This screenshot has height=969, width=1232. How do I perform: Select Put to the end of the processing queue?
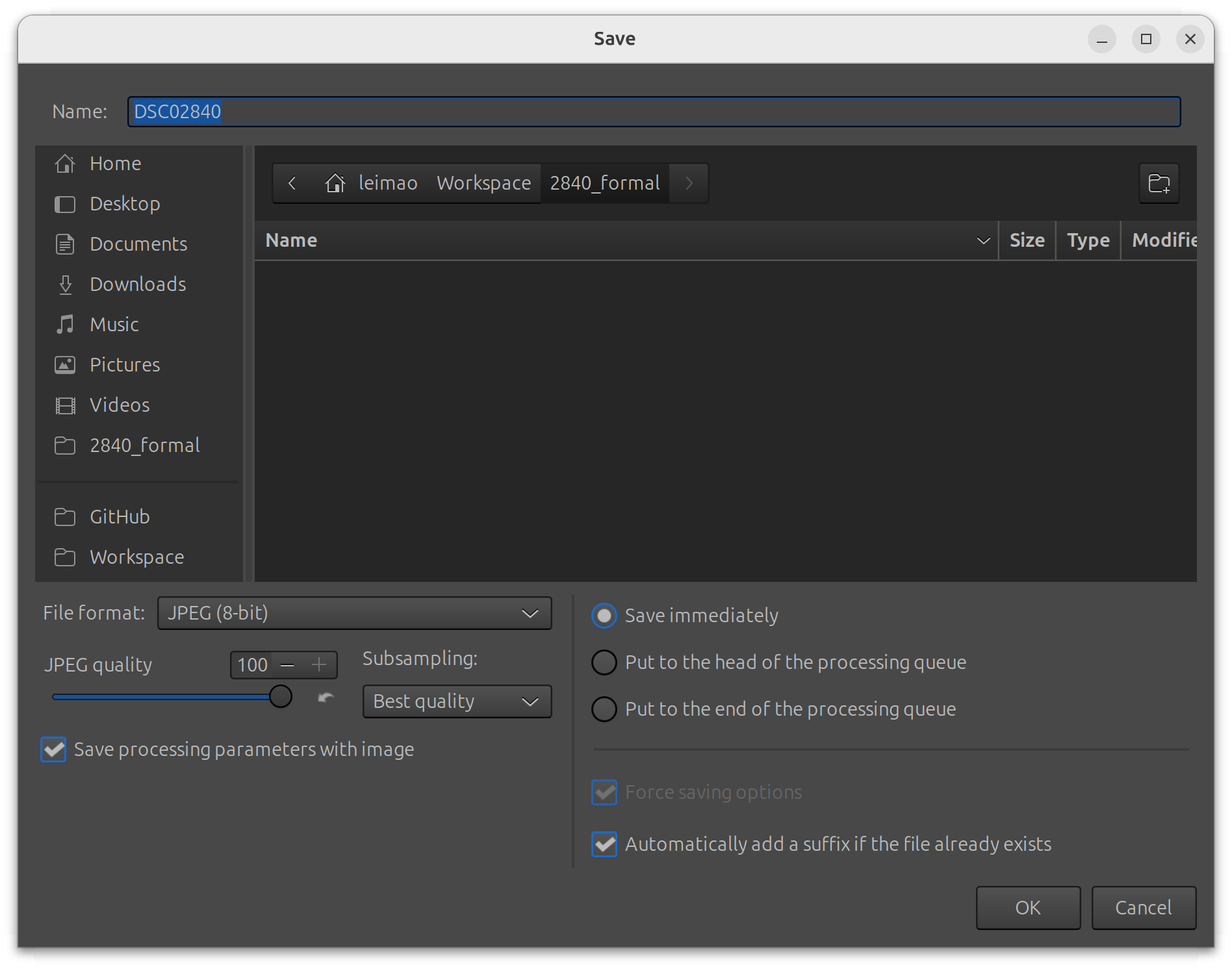coord(604,709)
